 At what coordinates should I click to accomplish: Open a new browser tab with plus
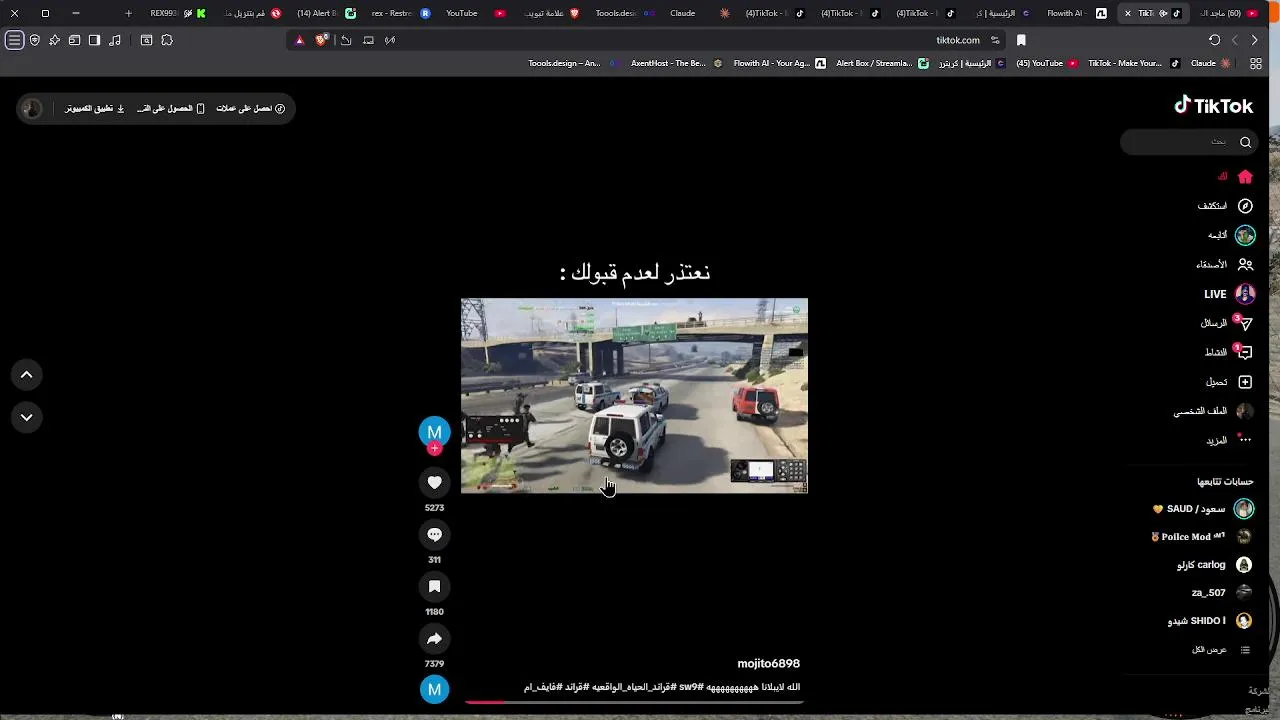(128, 13)
